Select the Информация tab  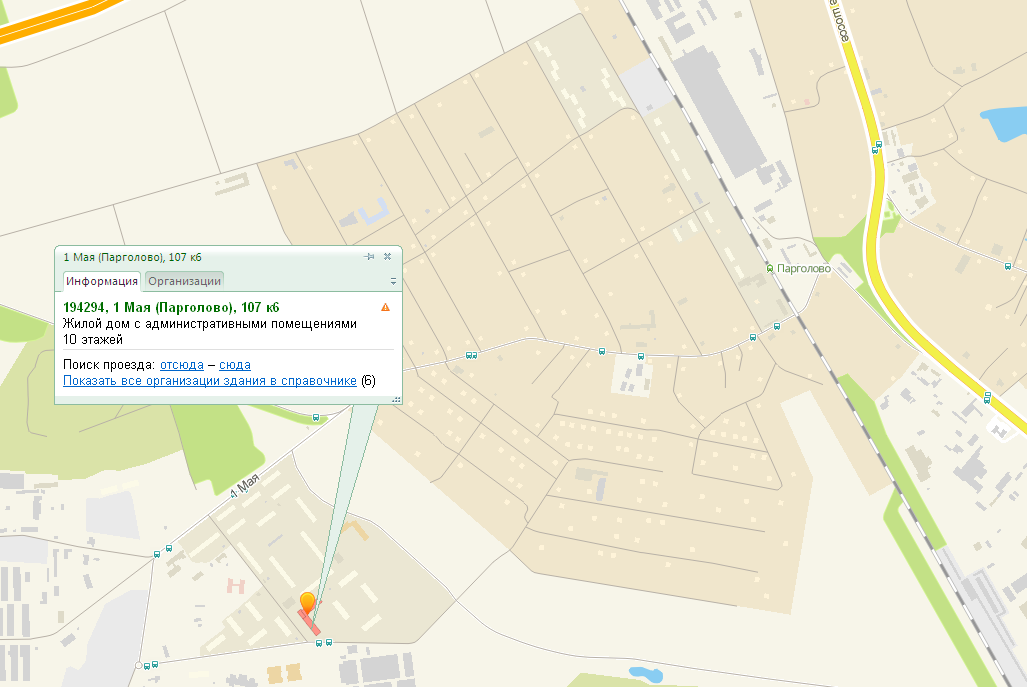click(102, 281)
